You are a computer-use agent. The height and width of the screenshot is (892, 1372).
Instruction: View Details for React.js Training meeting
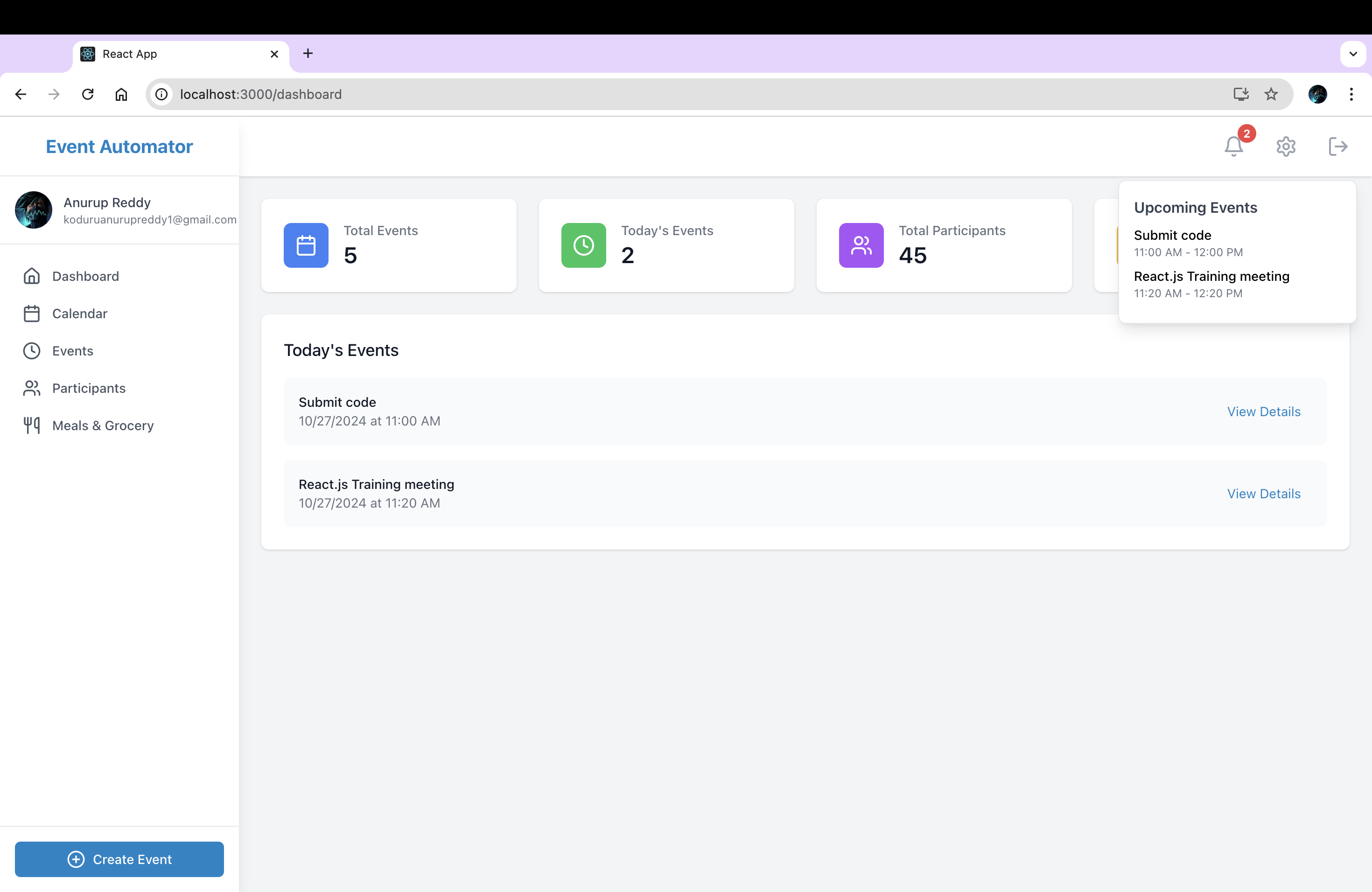pos(1264,494)
